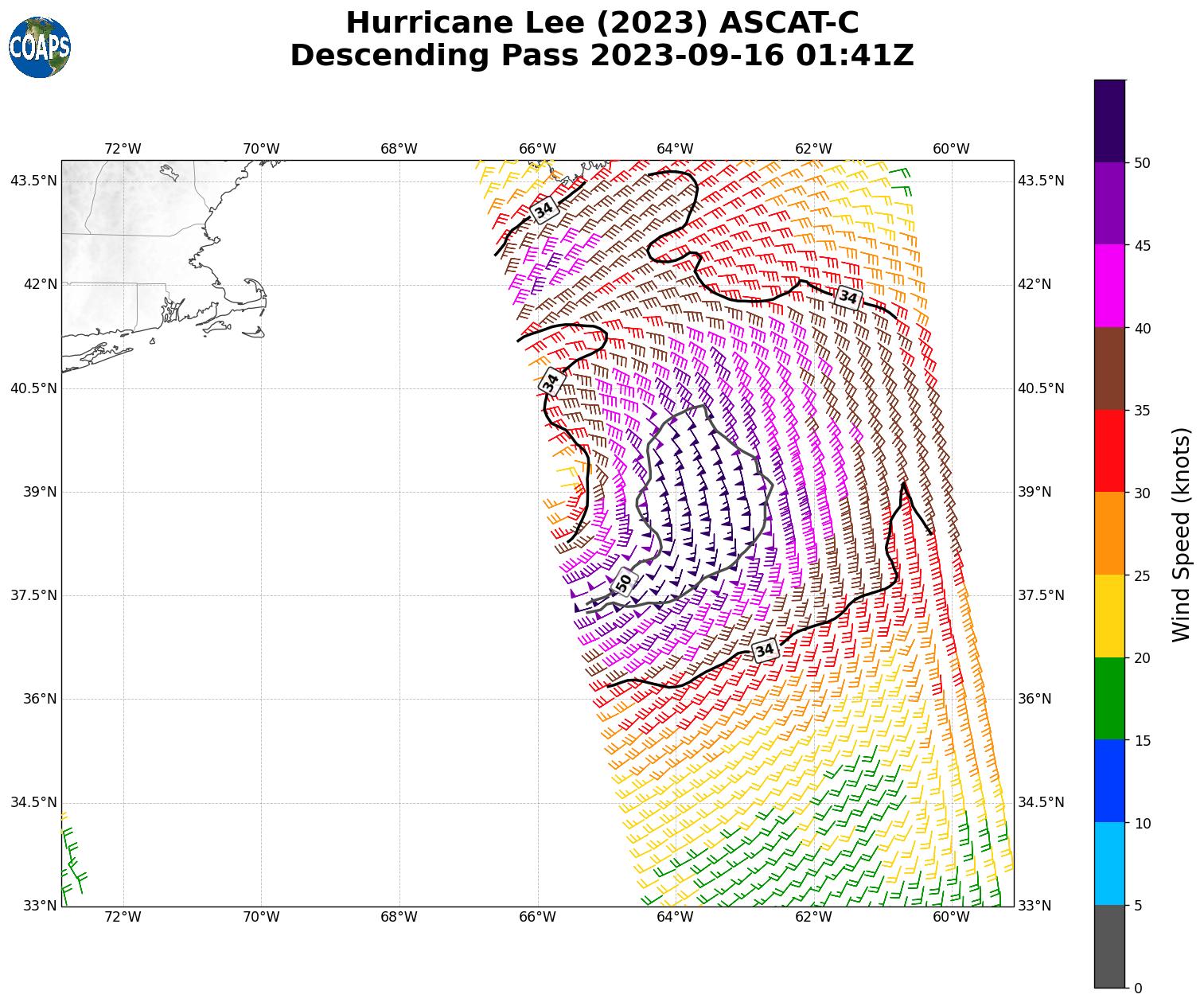Pick the orange 25–30 knot colorbar segment
Viewport: 1204px width, 1006px height.
[x=1109, y=533]
